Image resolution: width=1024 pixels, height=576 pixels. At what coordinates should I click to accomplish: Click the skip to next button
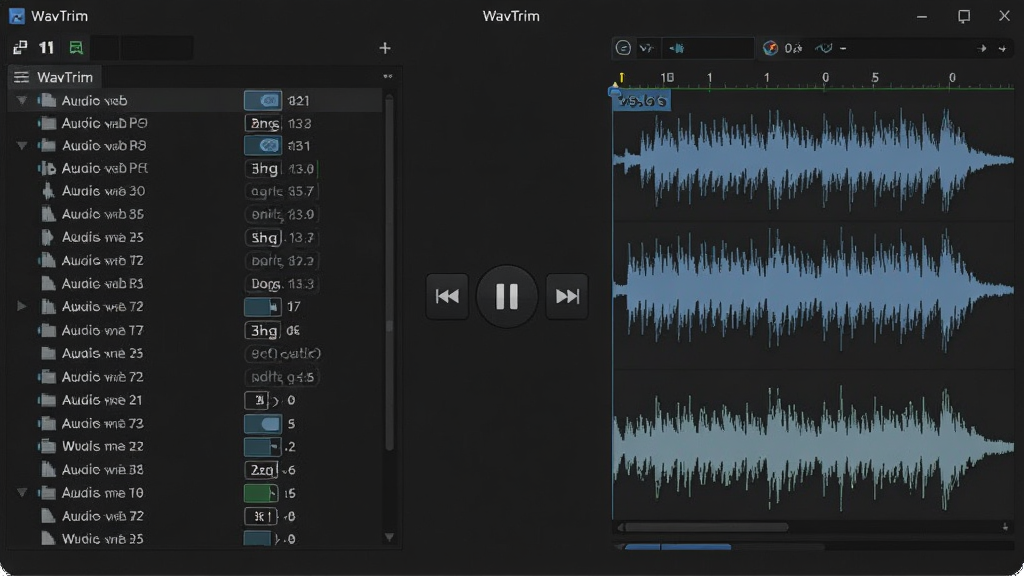click(567, 296)
